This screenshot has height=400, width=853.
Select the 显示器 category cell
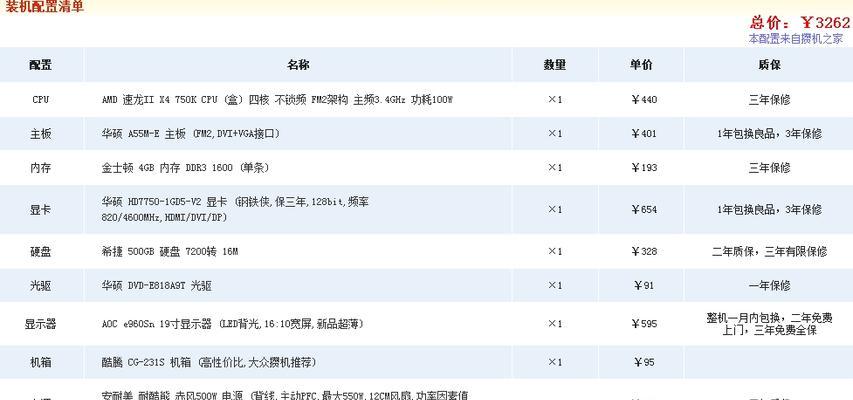point(41,324)
